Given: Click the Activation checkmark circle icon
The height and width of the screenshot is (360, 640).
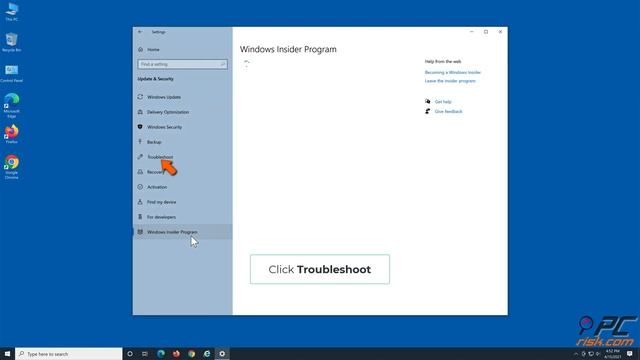Looking at the screenshot, I should 140,187.
